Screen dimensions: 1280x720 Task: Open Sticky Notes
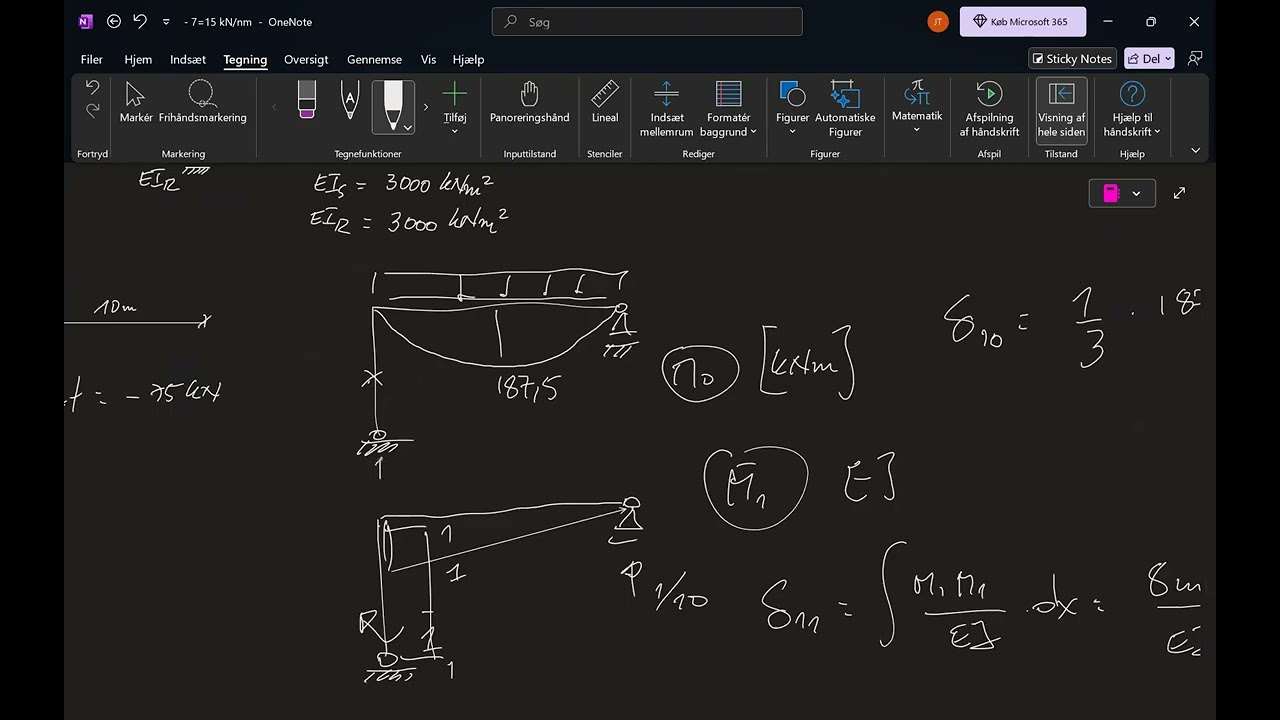click(x=1072, y=59)
